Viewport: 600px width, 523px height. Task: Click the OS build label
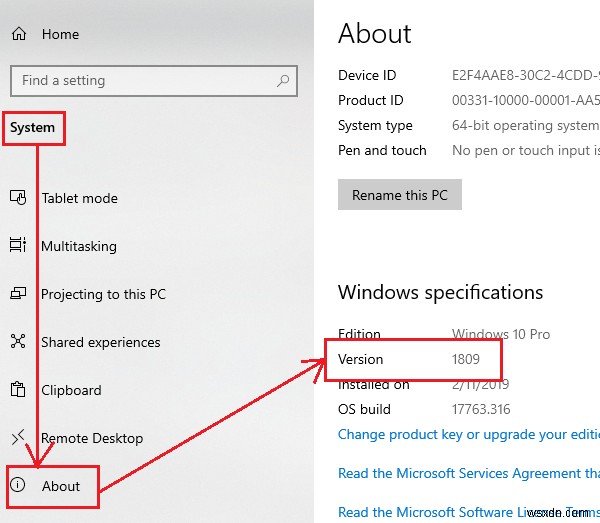pos(364,409)
